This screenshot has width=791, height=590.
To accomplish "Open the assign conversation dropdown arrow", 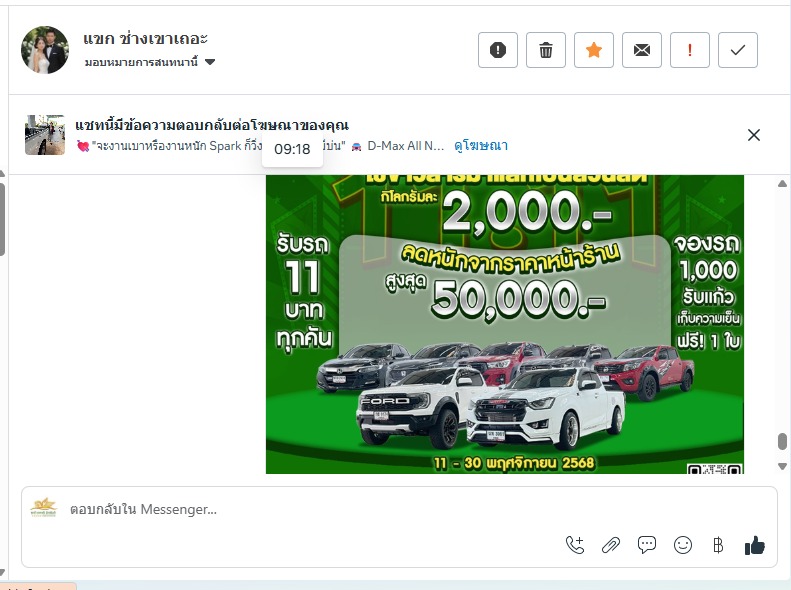I will pos(210,62).
